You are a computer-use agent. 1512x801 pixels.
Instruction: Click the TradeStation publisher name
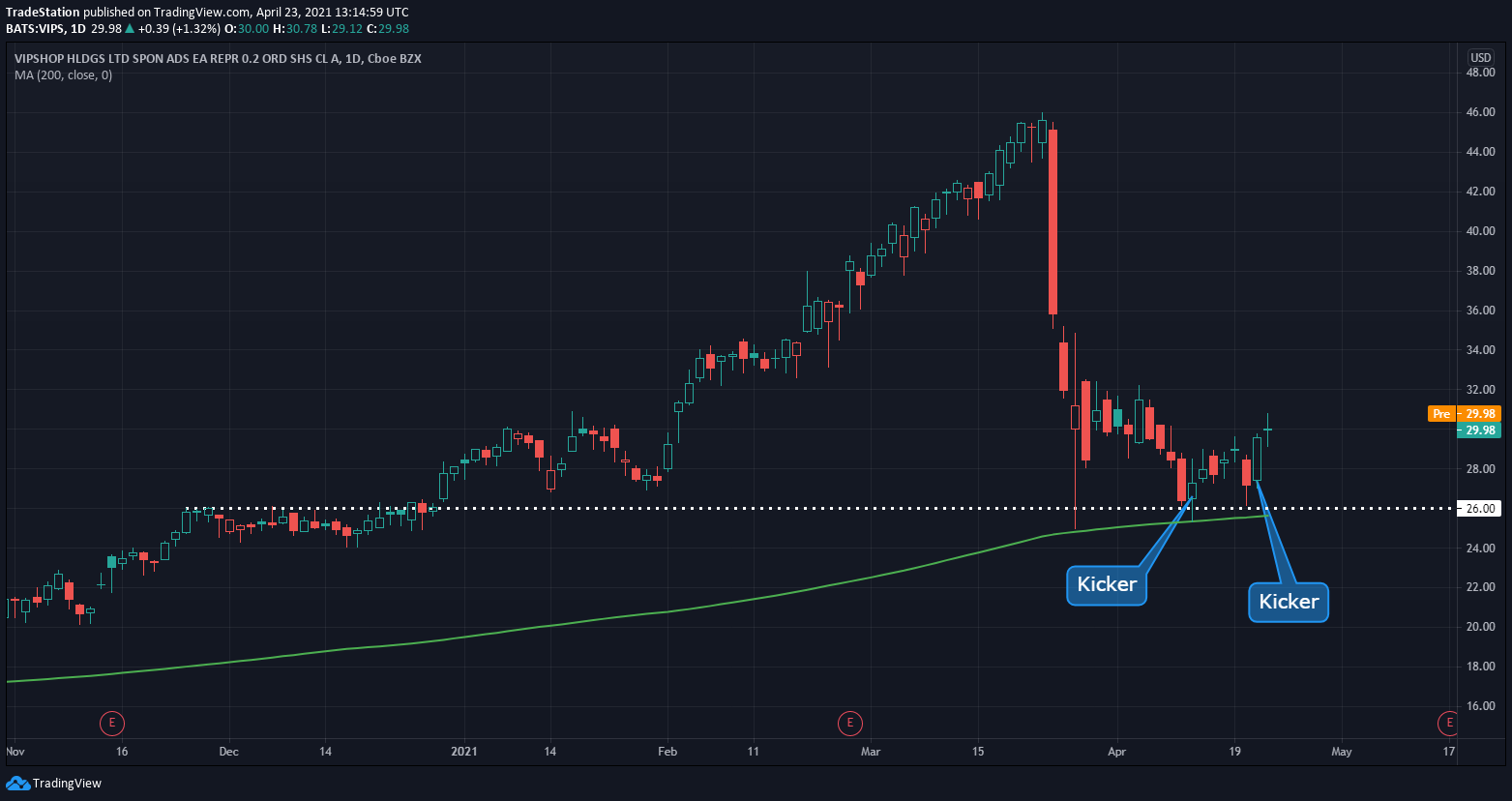coord(43,13)
